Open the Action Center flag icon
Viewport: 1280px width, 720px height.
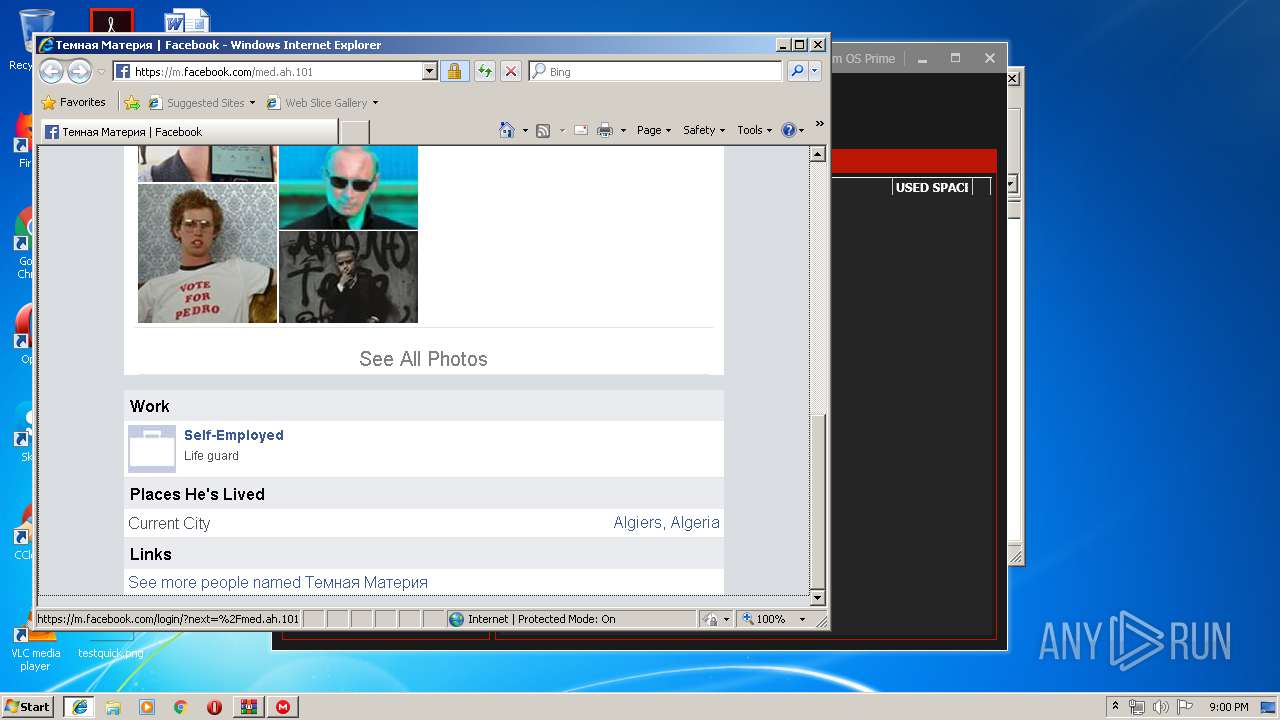coord(1184,707)
